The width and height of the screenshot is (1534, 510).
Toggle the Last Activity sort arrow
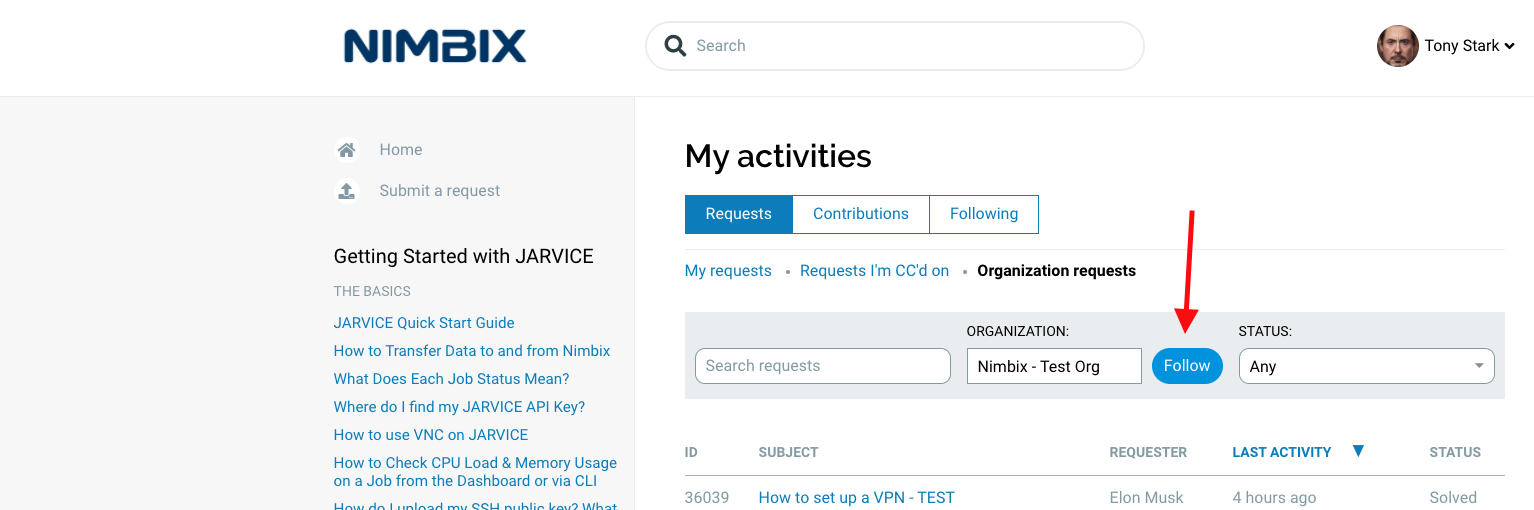click(1358, 451)
